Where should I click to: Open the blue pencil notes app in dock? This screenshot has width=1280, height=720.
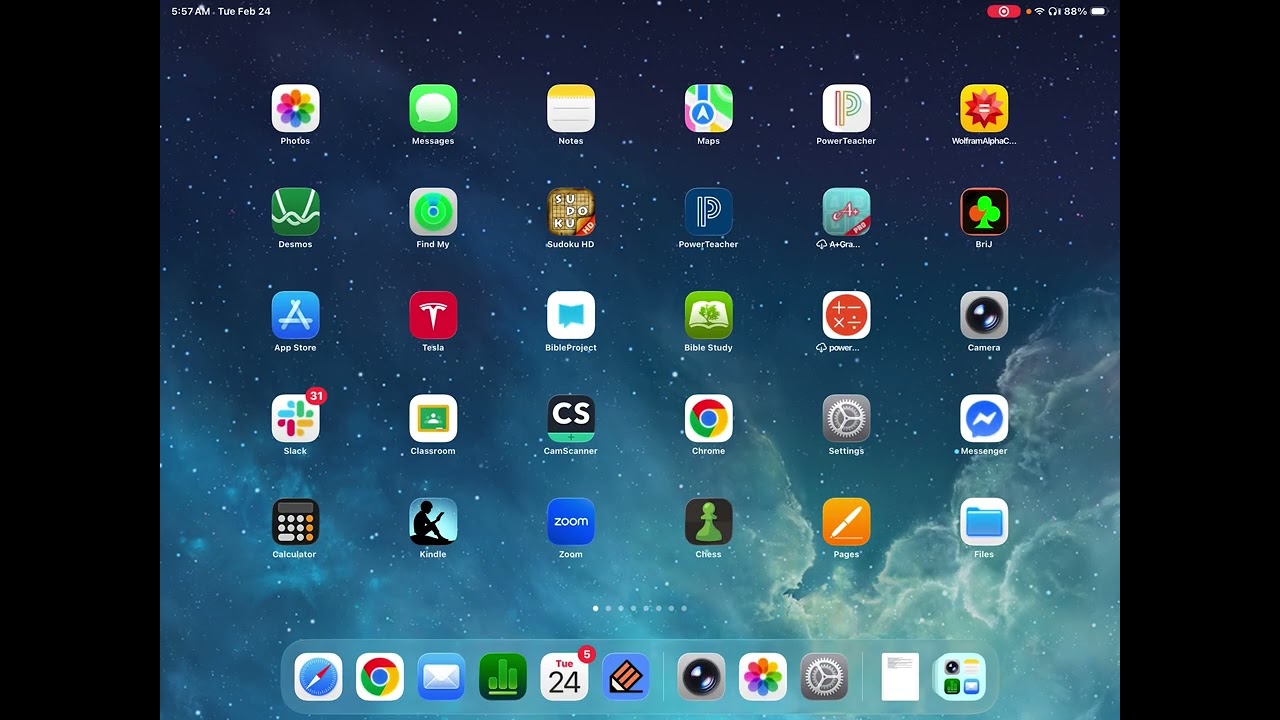point(626,677)
